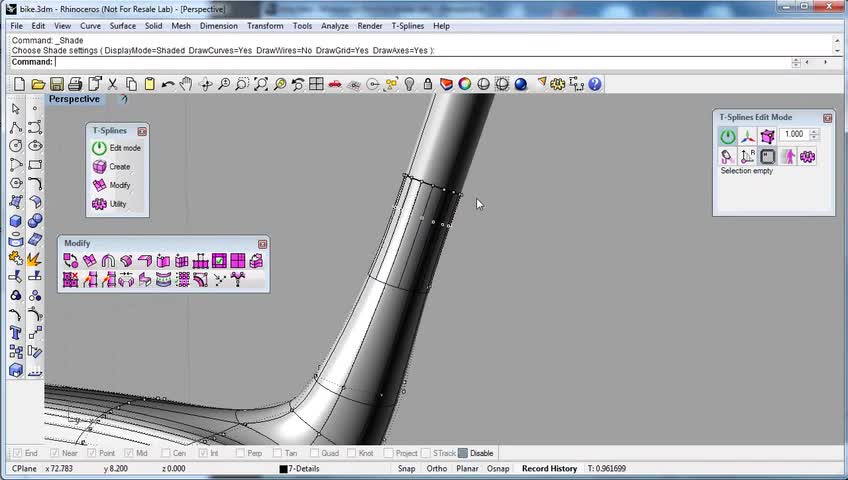
Task: Click the light bulb Hide icon
Action: (409, 84)
